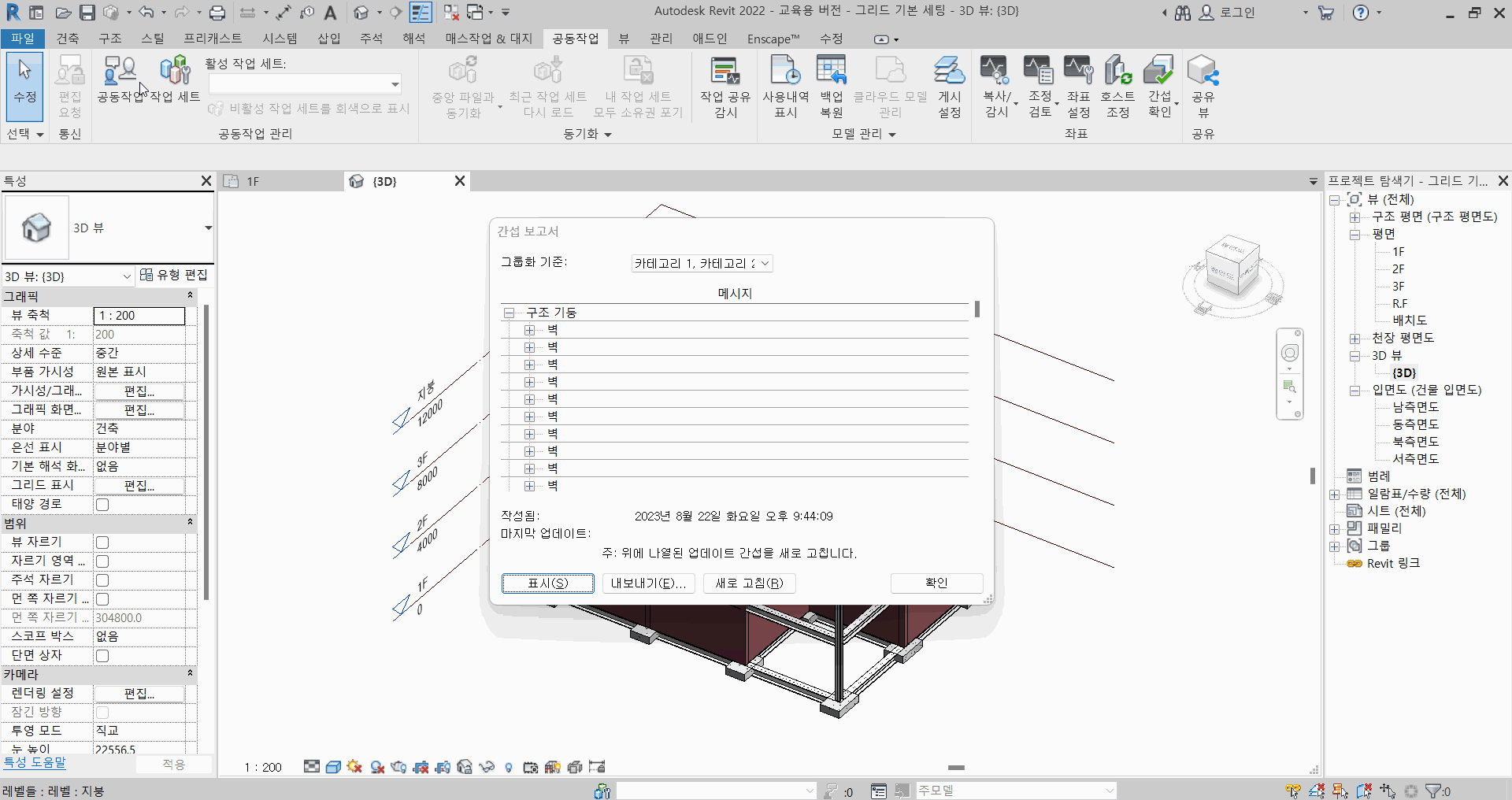Switch to the 건축 ribbon tab
The height and width of the screenshot is (800, 1512).
[68, 39]
